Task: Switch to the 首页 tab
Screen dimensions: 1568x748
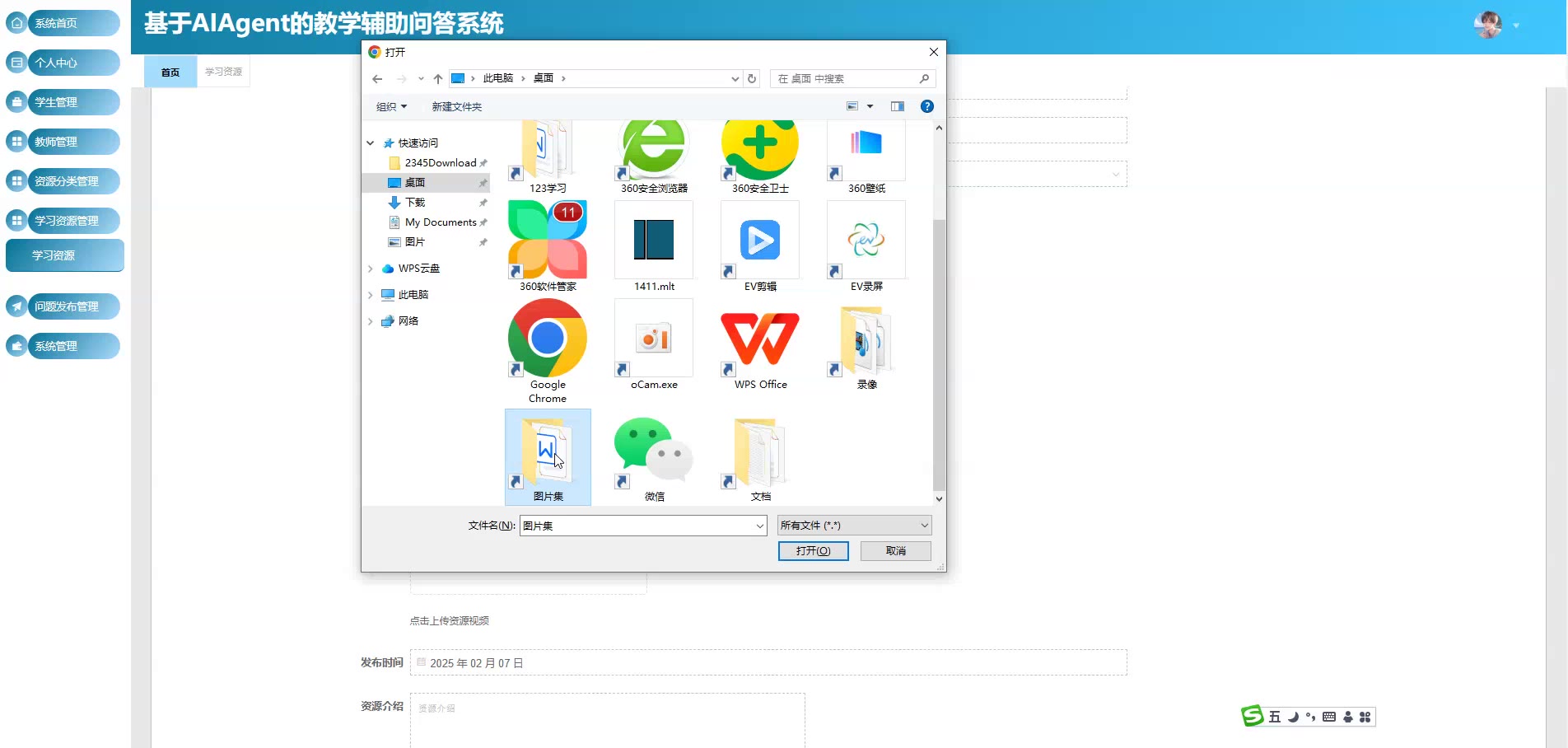Action: [170, 72]
